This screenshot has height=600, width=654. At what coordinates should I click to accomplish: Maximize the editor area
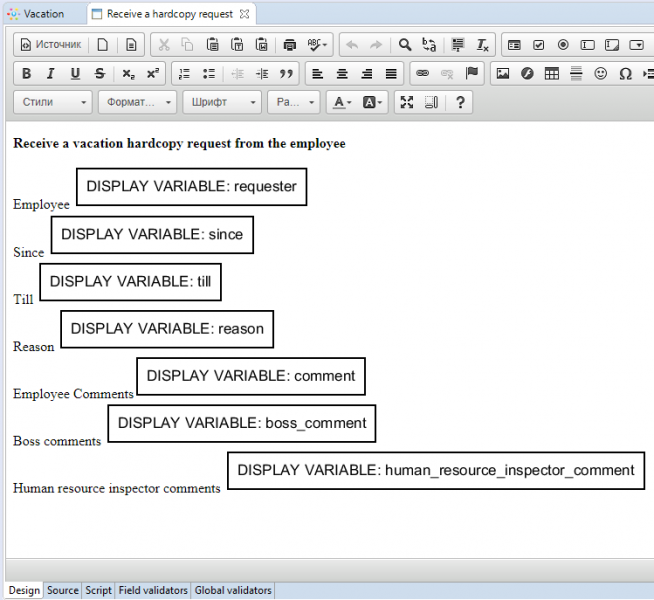407,103
